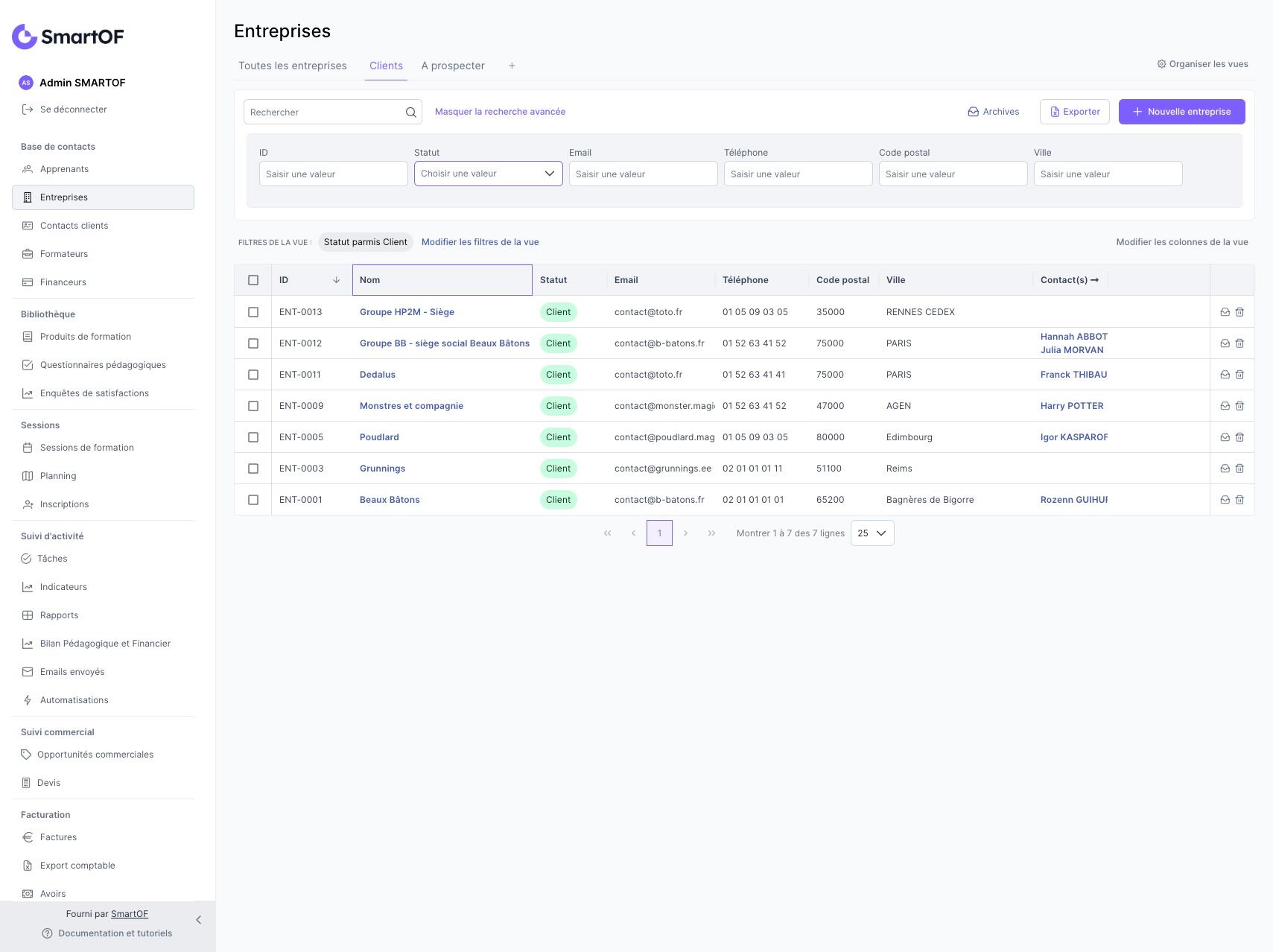The height and width of the screenshot is (952, 1273).
Task: Hide advanced search via Masquer link
Action: click(500, 112)
